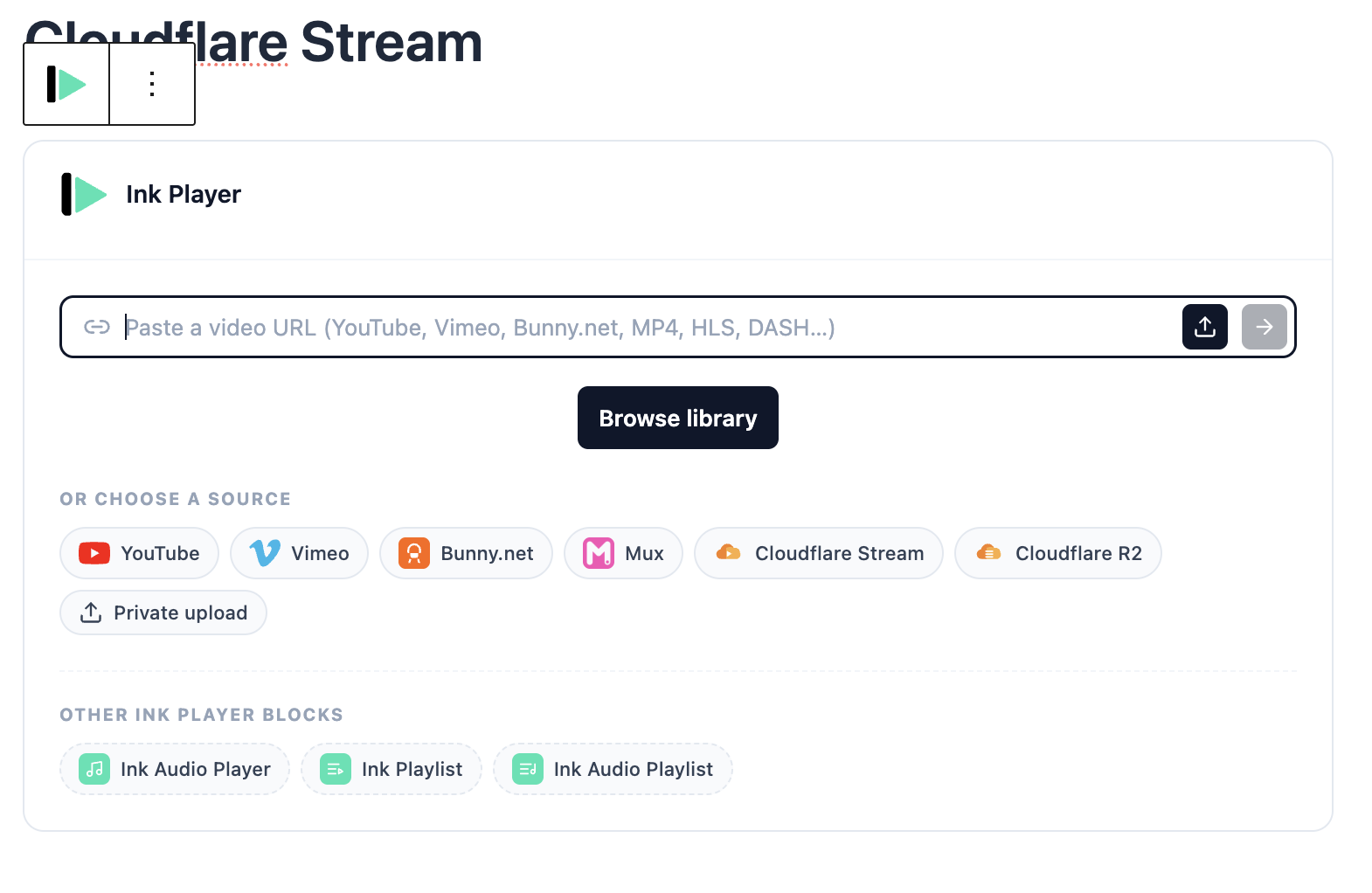Choose Vimeo as the source

click(x=299, y=553)
